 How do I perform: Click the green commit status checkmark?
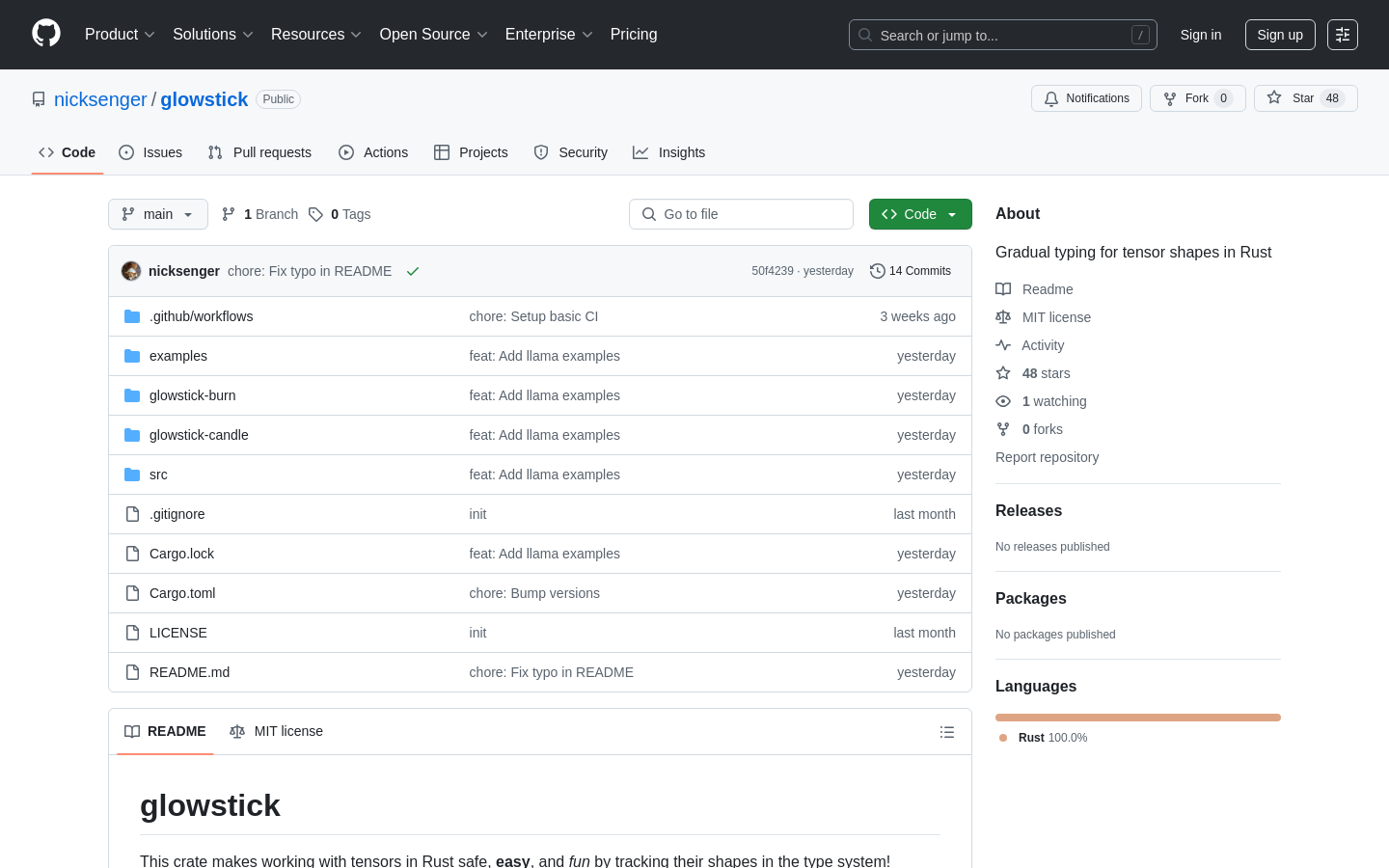[x=413, y=271]
